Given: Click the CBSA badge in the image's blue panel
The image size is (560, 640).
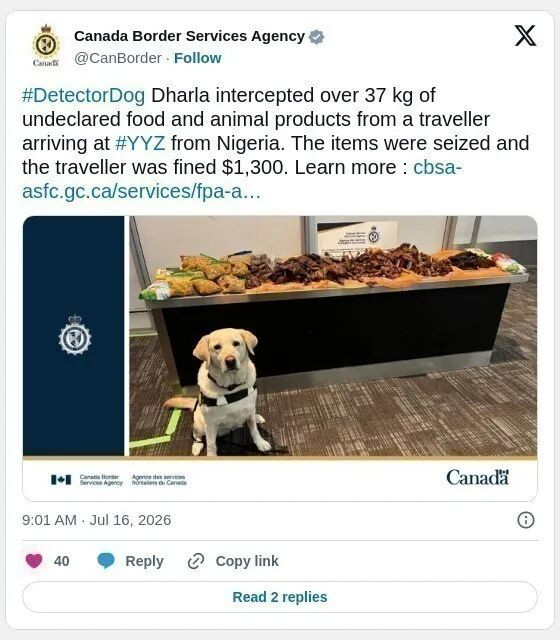Looking at the screenshot, I should (74, 335).
